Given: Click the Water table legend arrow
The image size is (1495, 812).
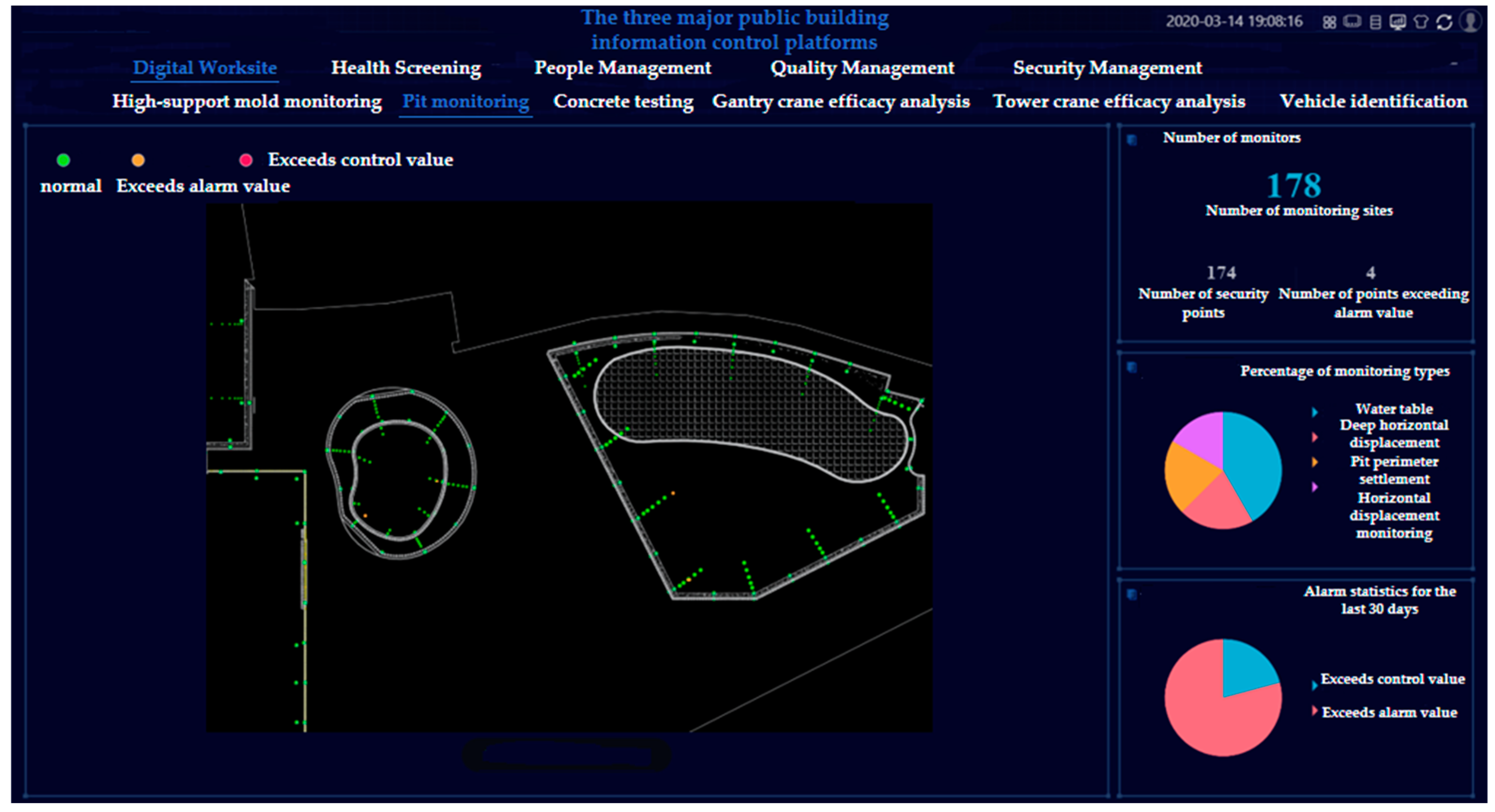Looking at the screenshot, I should pyautogui.click(x=1315, y=412).
